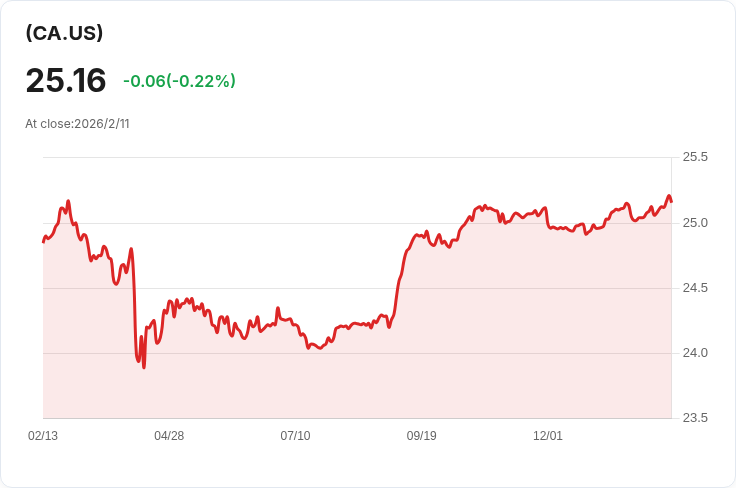Click the lowest dip of the red price line
736x488 pixels.
click(x=144, y=367)
